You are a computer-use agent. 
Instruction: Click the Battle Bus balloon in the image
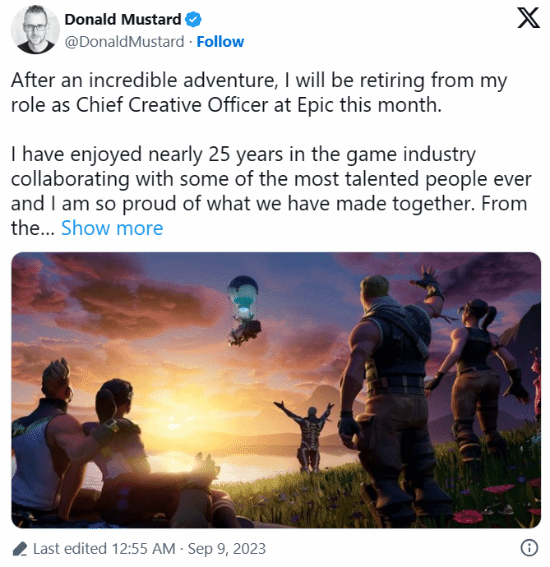pos(244,310)
